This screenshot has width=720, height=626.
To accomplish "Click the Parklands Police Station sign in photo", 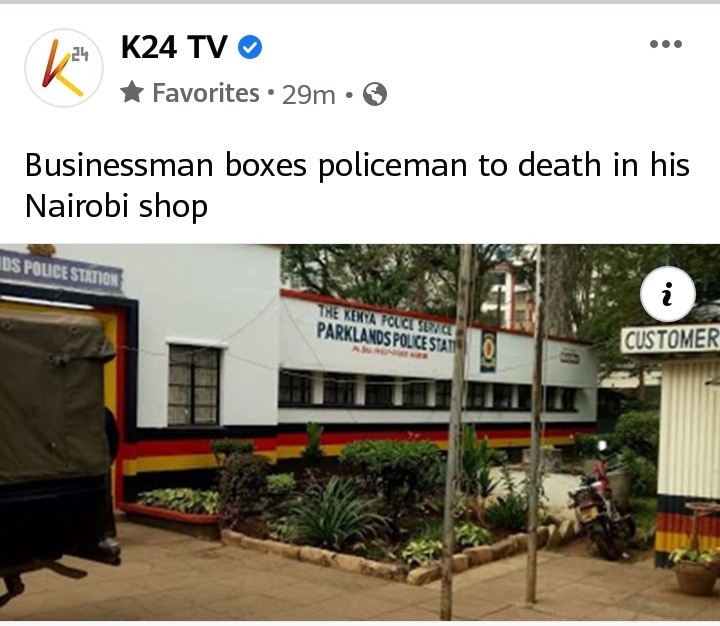I will point(385,336).
